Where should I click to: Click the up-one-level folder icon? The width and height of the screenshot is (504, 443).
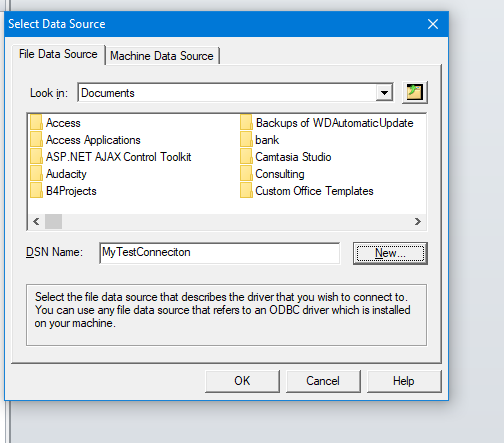pyautogui.click(x=415, y=92)
